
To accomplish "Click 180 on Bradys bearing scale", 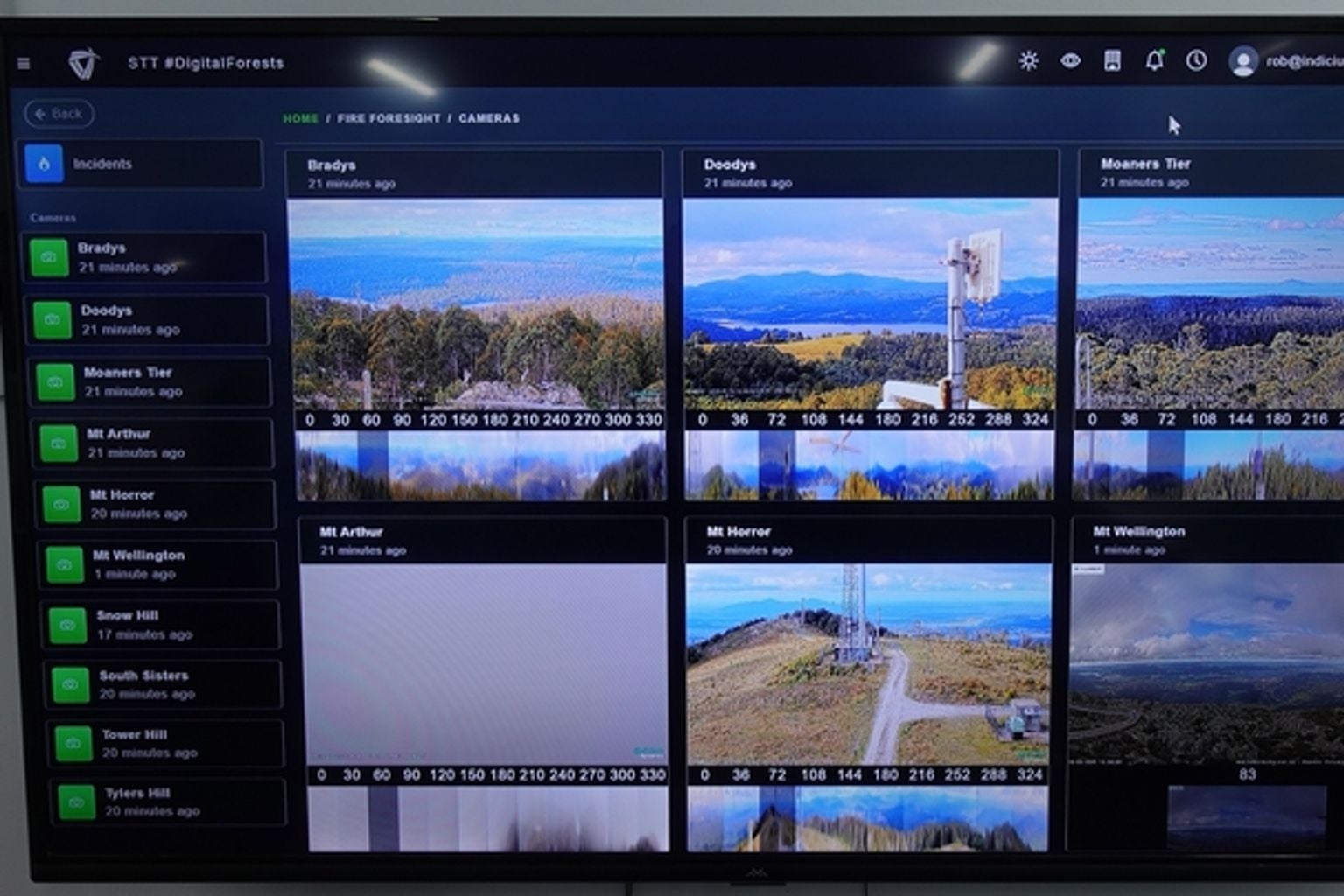I will 494,420.
